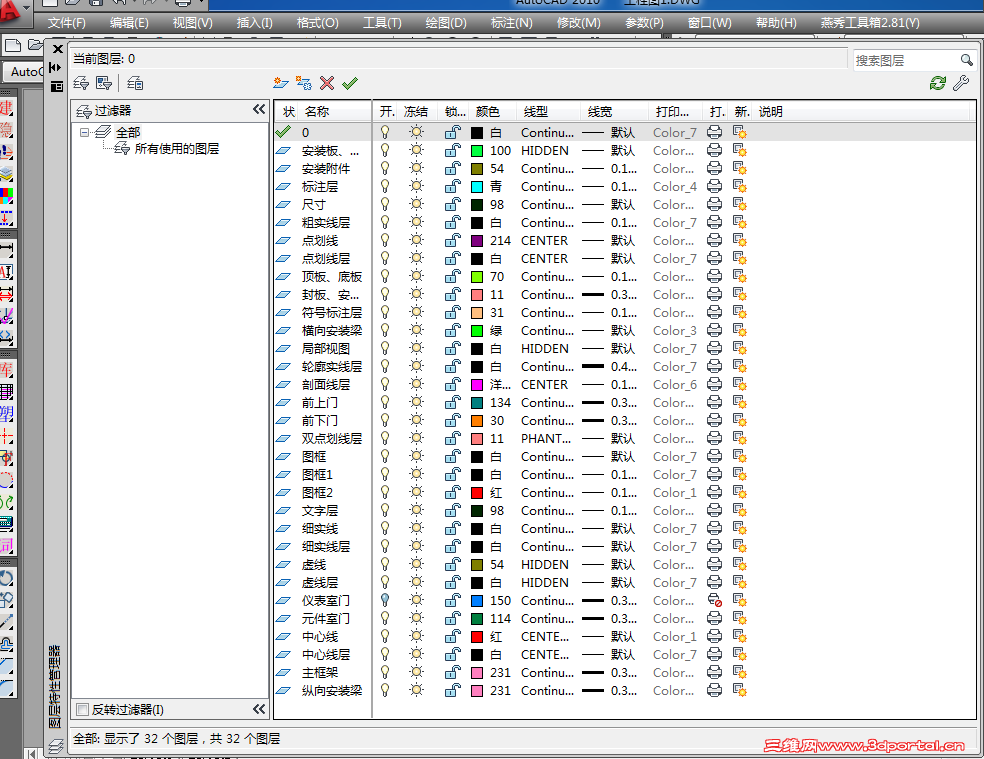Sort by 颜色 column header

[488, 112]
